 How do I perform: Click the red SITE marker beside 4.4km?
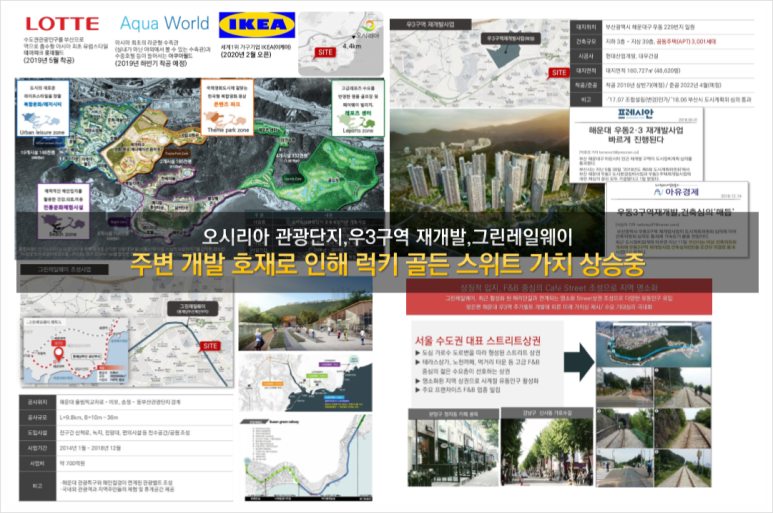click(325, 52)
